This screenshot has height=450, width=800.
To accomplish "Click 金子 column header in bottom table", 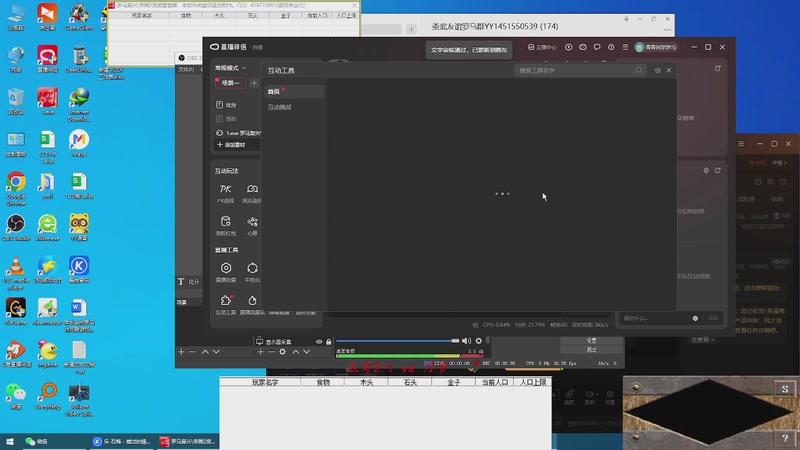I will tap(454, 382).
